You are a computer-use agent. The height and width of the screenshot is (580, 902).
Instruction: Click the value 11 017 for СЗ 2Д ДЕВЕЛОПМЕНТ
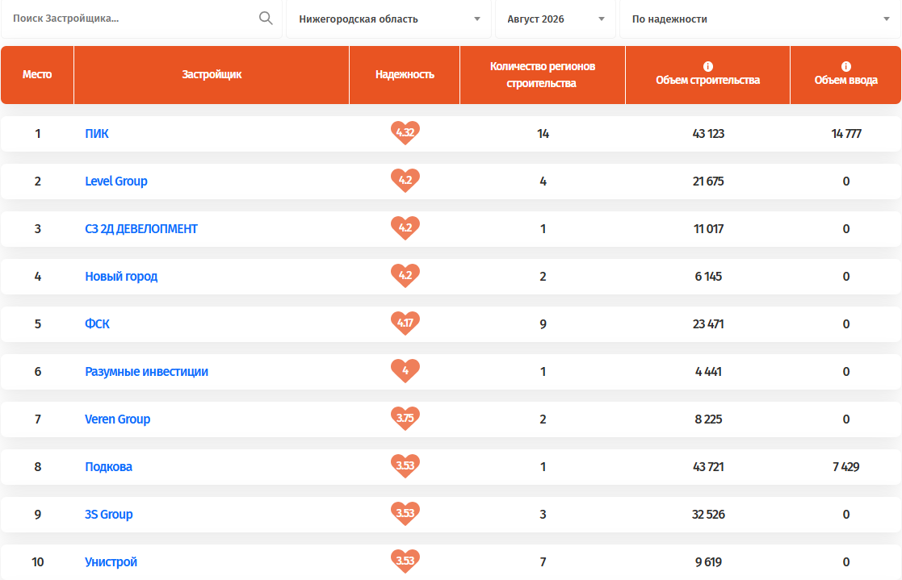point(708,229)
